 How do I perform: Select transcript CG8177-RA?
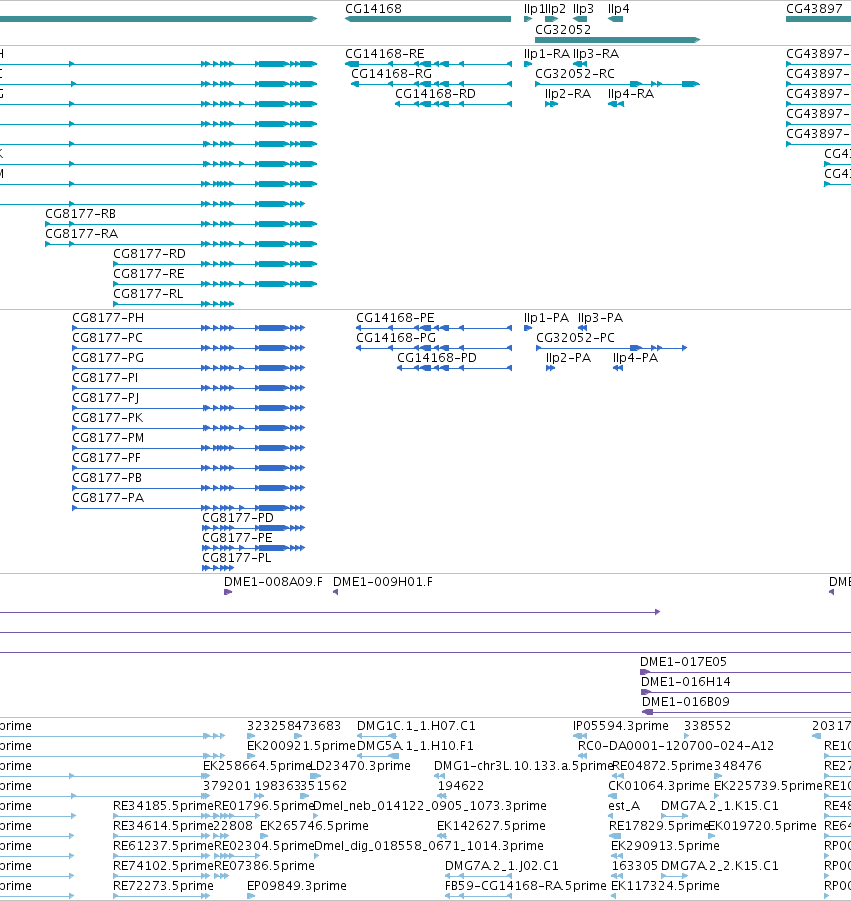point(82,234)
